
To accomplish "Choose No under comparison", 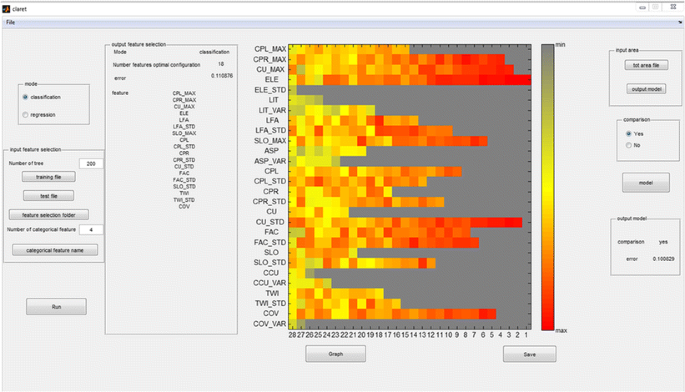I will 629,145.
